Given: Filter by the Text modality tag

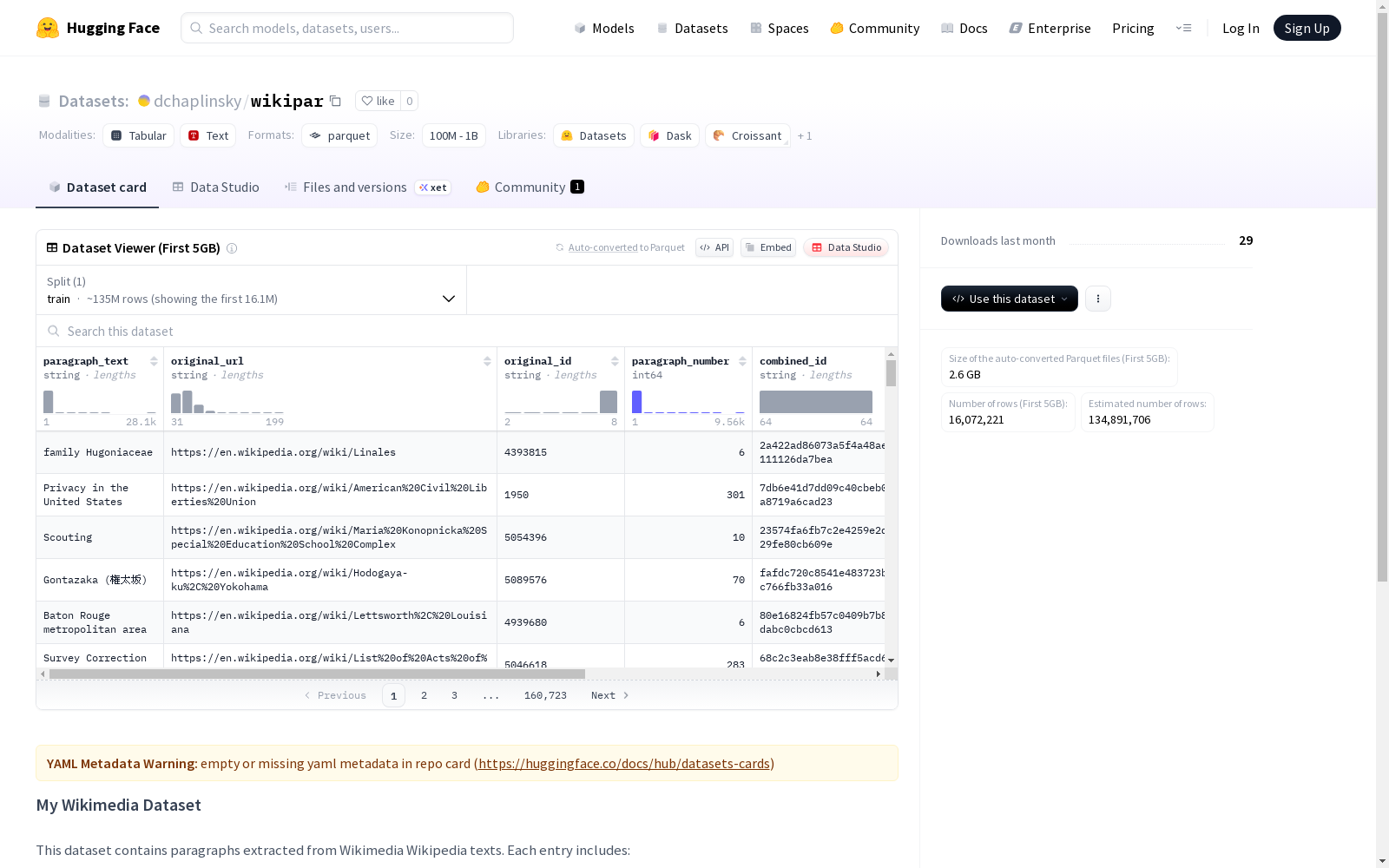Looking at the screenshot, I should (x=208, y=135).
